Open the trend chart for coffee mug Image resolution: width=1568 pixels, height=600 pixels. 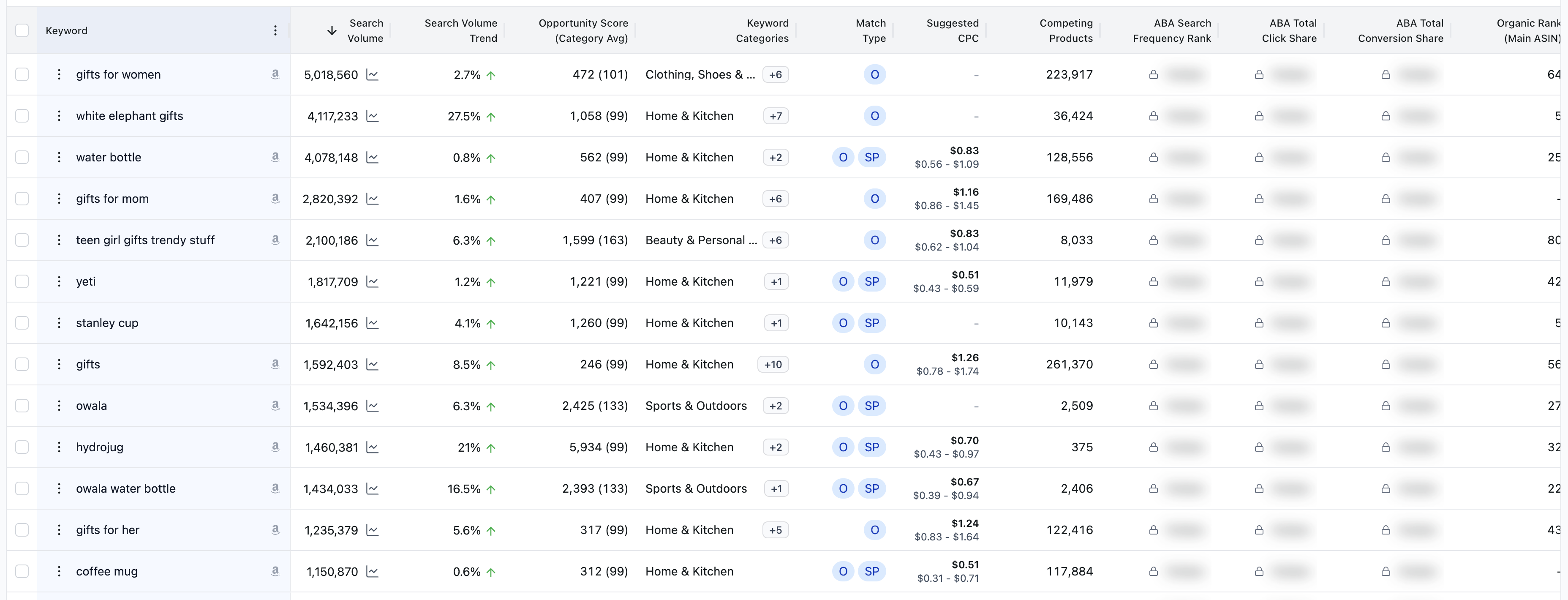(x=372, y=571)
